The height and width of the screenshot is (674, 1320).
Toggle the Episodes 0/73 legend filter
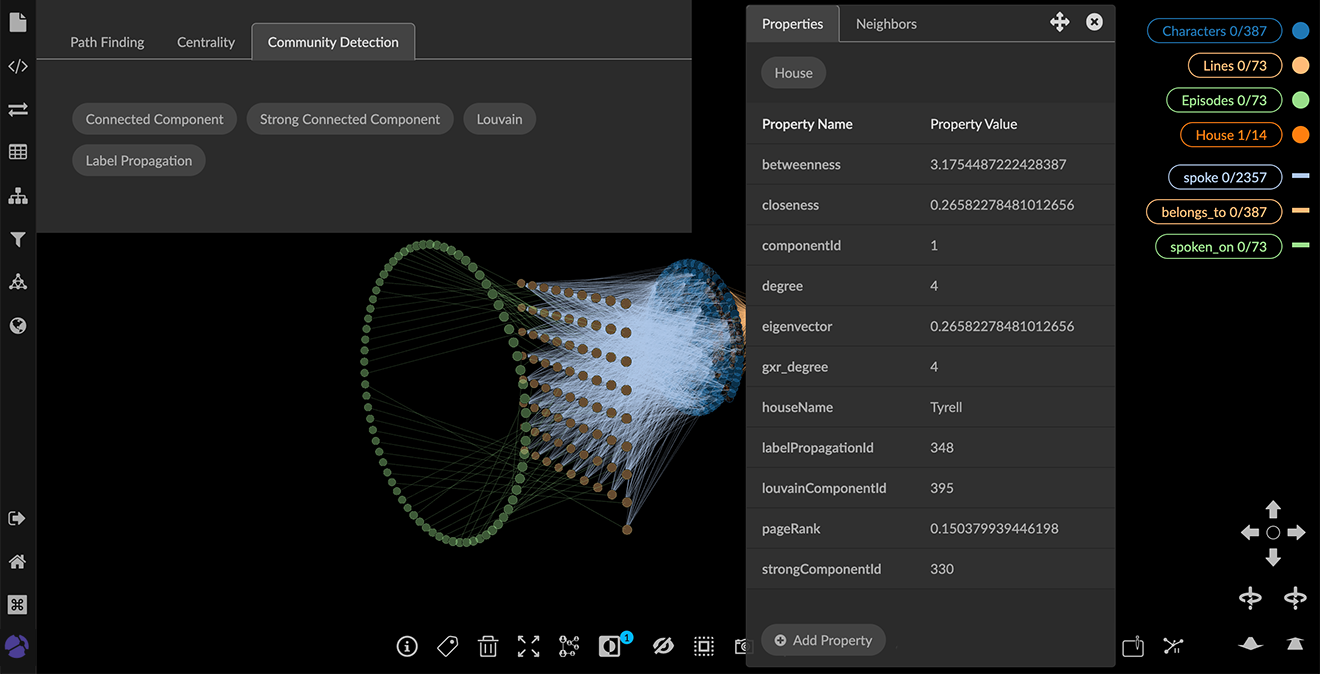pos(1223,100)
